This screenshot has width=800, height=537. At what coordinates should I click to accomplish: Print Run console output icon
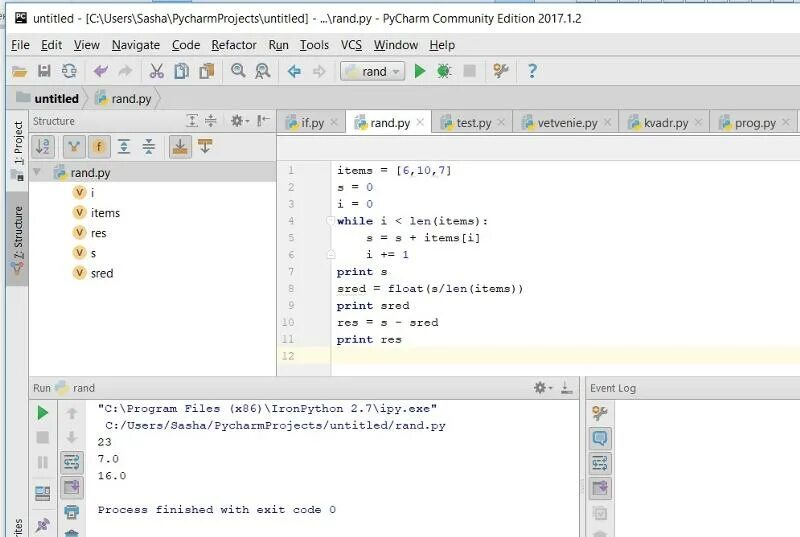[72, 511]
